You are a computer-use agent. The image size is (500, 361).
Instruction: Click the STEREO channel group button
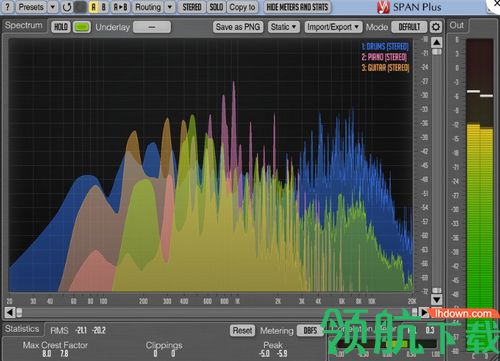pyautogui.click(x=192, y=7)
